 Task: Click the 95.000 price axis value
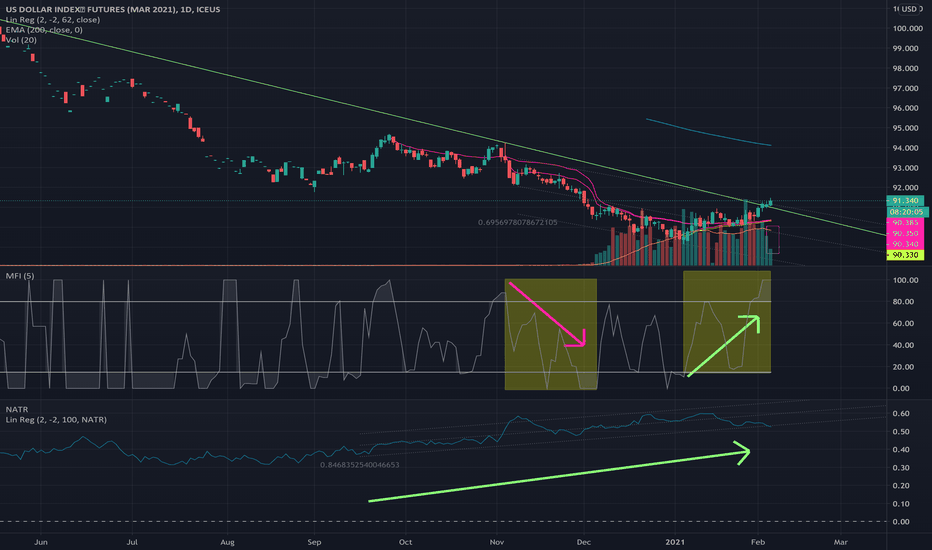906,128
